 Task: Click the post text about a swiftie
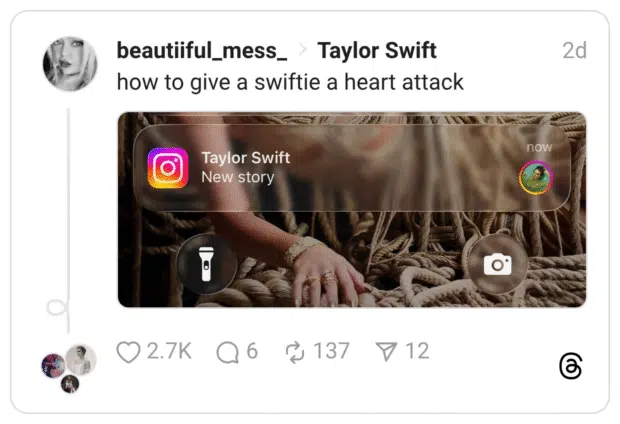click(290, 82)
